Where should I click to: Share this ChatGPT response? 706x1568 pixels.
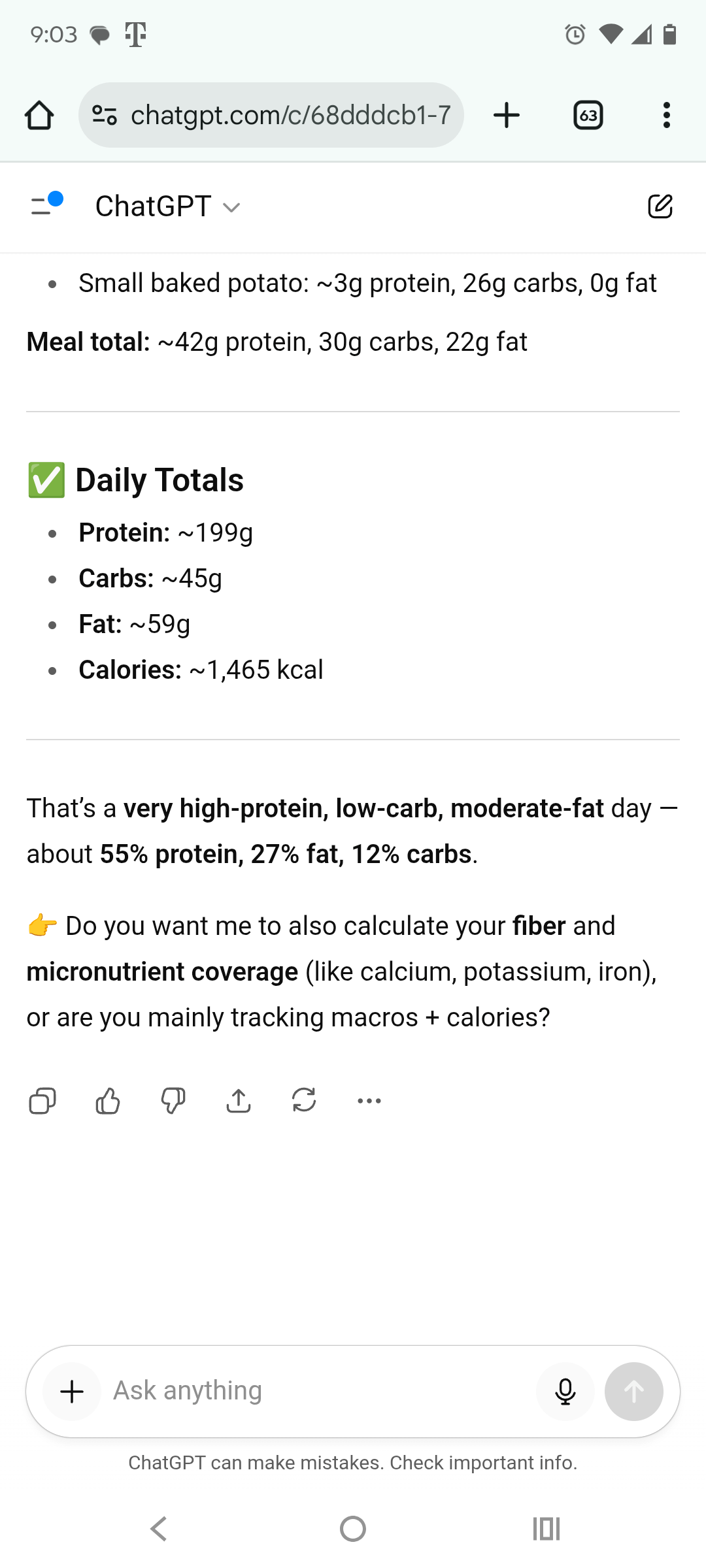239,1101
